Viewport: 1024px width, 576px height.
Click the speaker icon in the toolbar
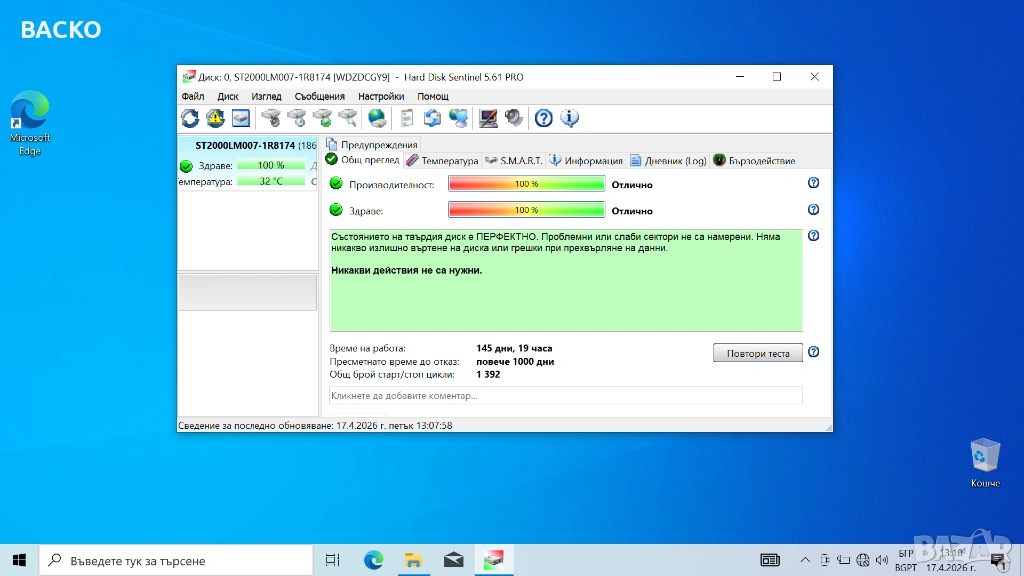[x=514, y=118]
